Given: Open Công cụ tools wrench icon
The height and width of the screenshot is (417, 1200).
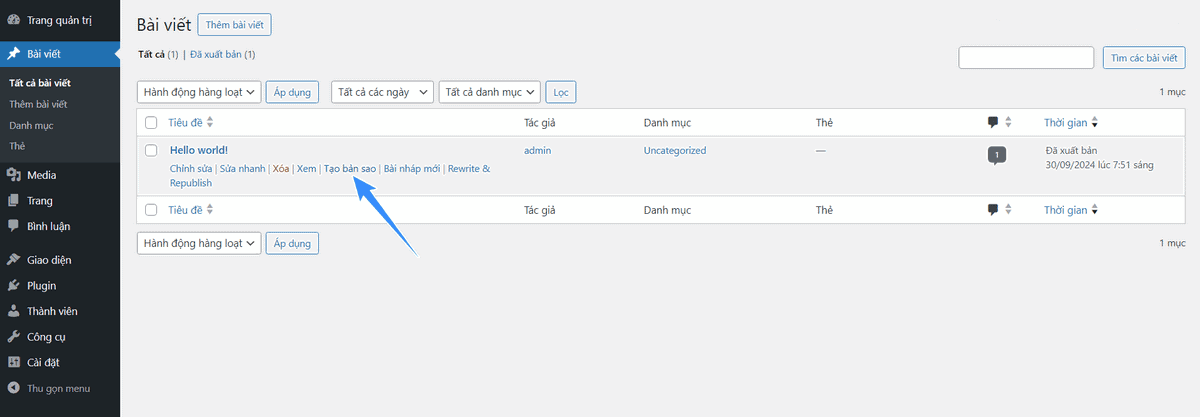Looking at the screenshot, I should coord(13,337).
